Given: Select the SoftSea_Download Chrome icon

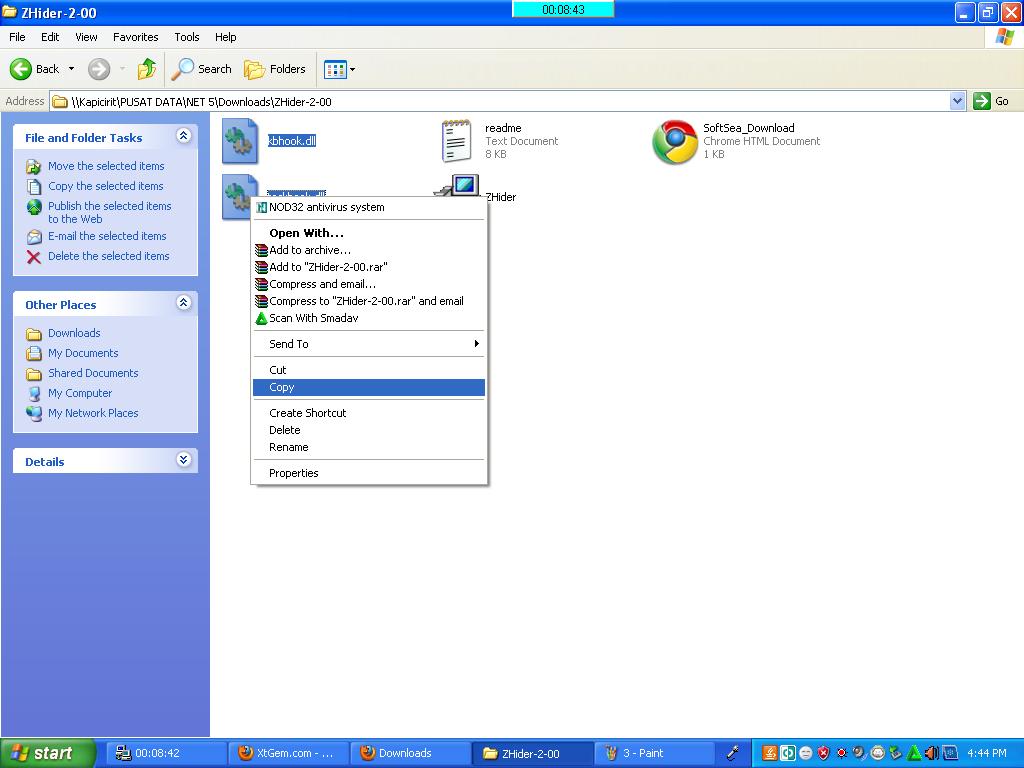Looking at the screenshot, I should (x=675, y=142).
